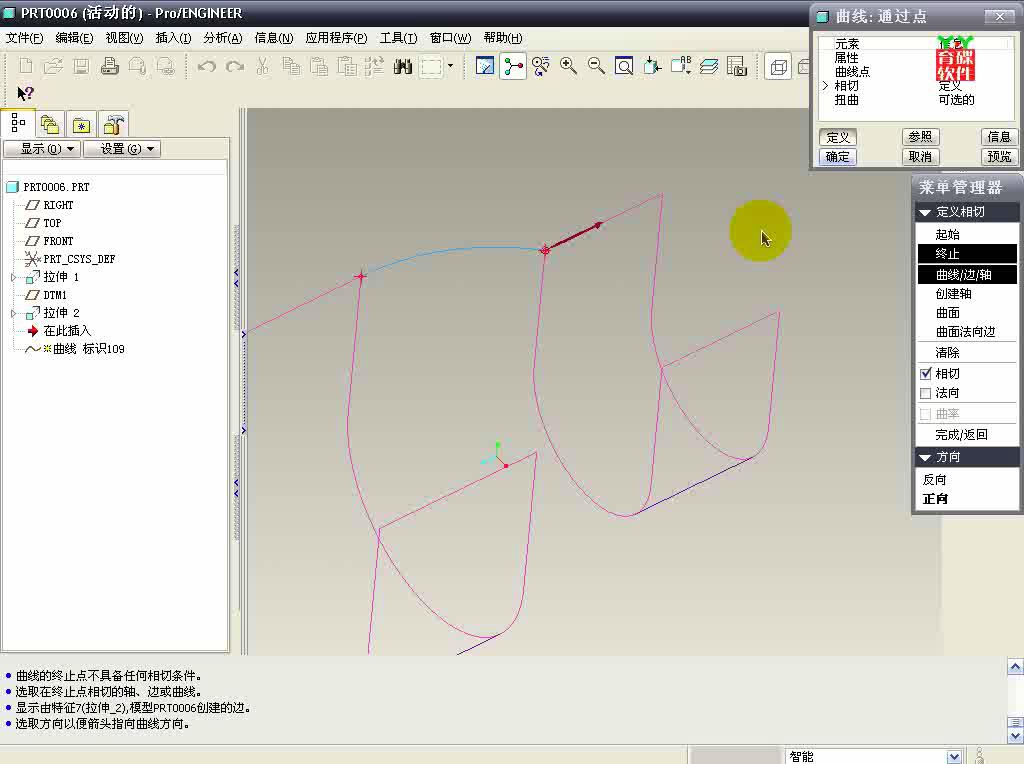The width and height of the screenshot is (1024, 764).
Task: Collapse the 方向 menu section
Action: click(925, 457)
